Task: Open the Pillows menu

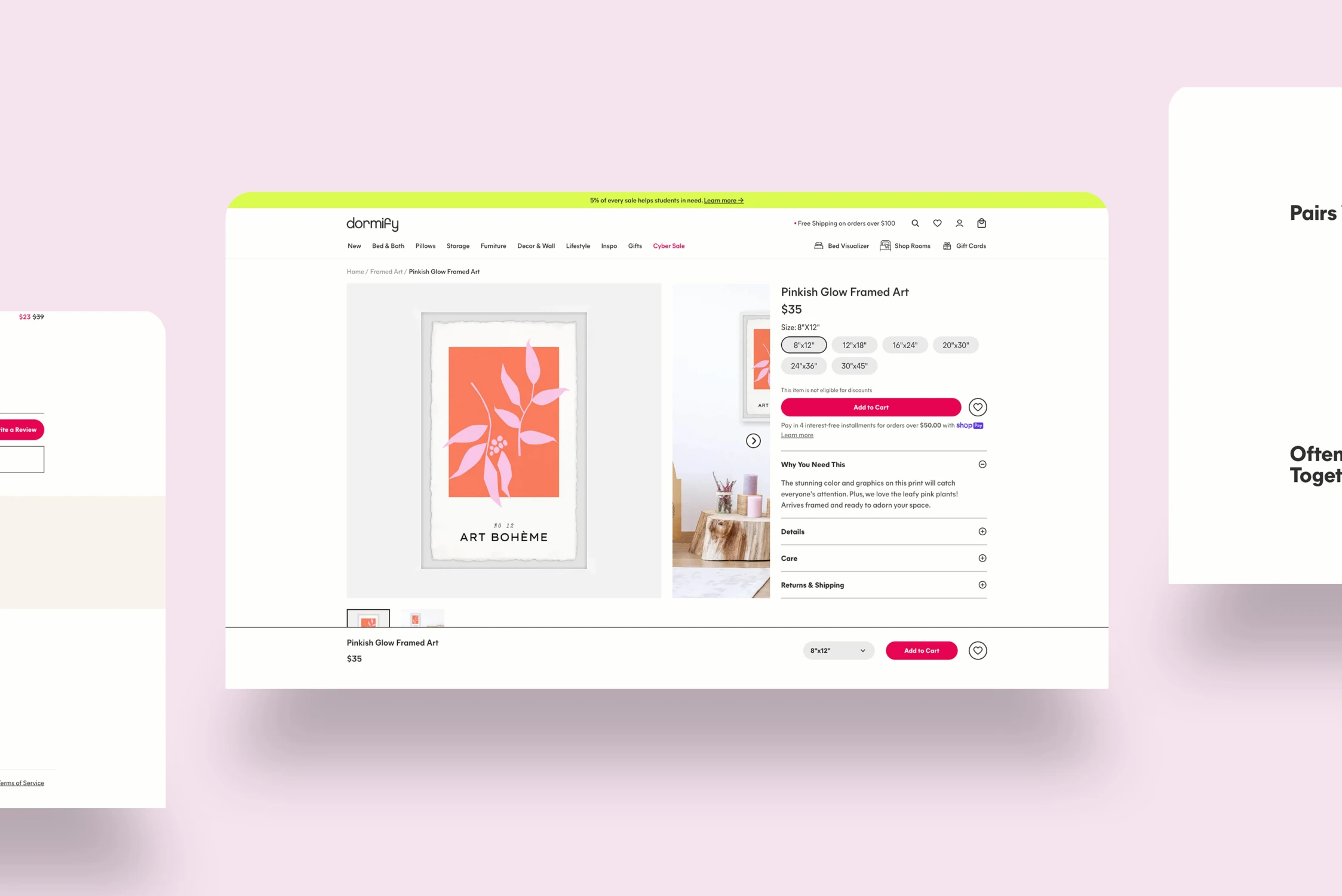Action: [x=425, y=246]
